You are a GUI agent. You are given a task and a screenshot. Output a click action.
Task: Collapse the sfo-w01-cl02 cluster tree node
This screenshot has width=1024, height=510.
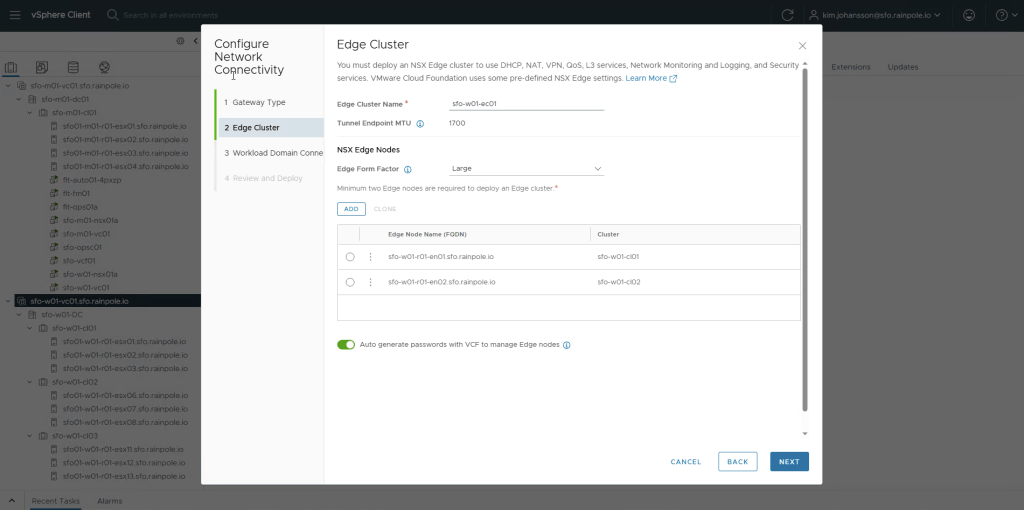click(x=31, y=382)
